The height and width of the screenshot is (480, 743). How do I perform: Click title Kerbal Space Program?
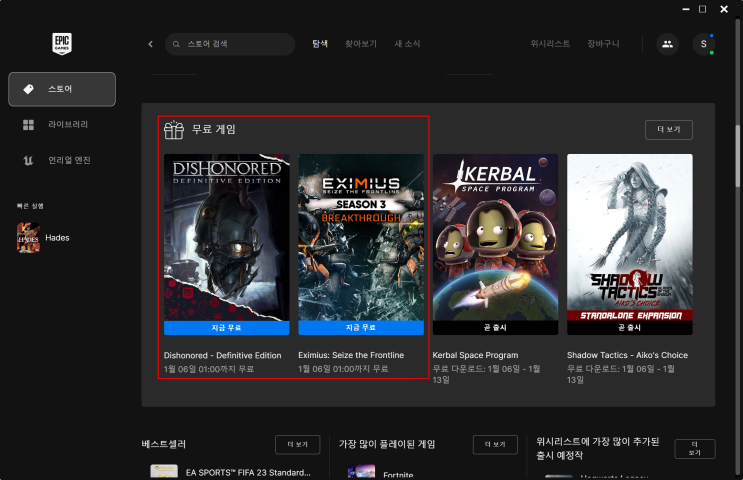click(x=475, y=355)
